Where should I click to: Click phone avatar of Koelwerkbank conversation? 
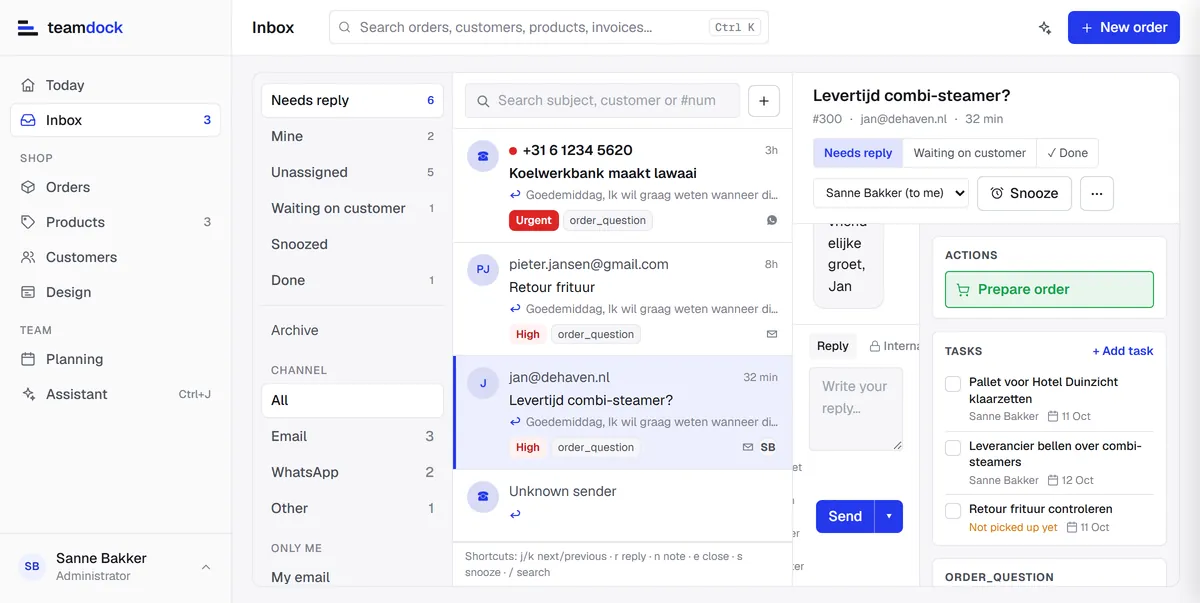pyautogui.click(x=483, y=155)
